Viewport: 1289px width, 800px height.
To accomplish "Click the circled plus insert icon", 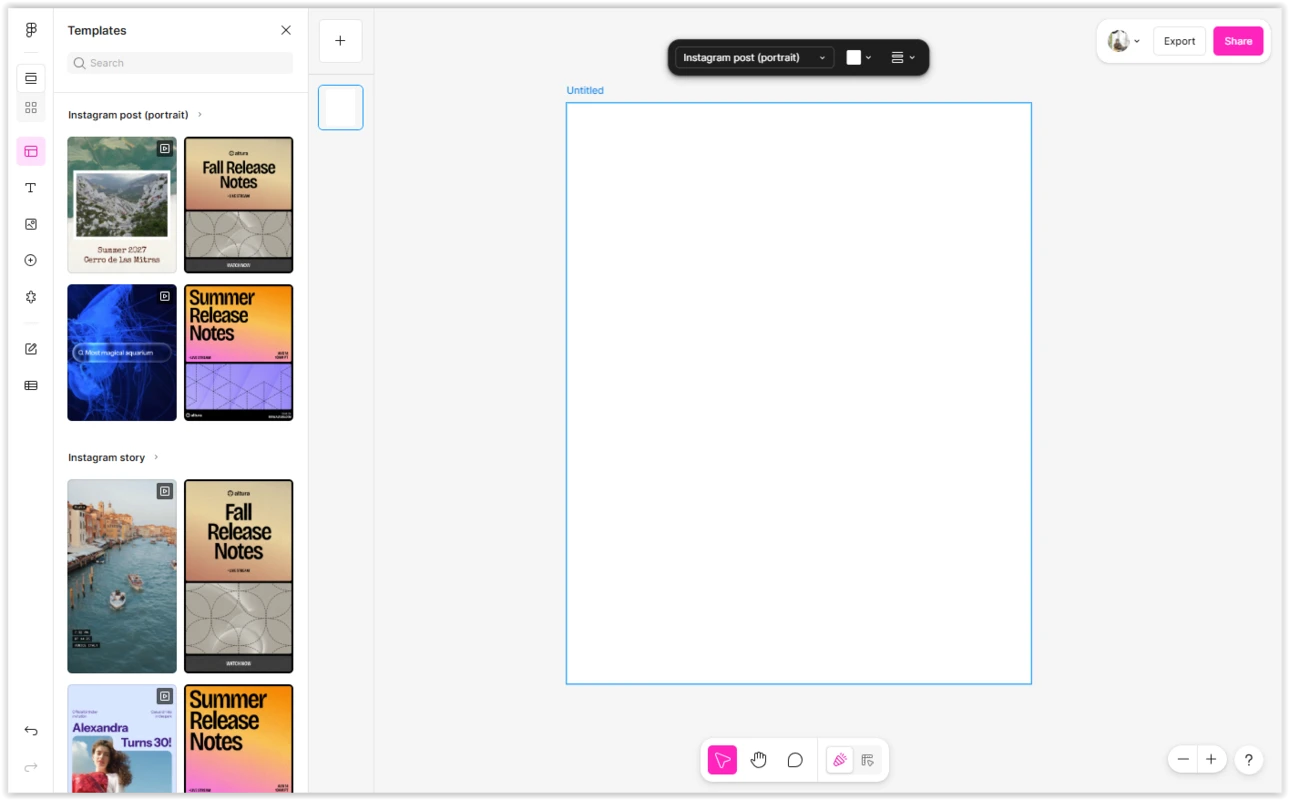I will [x=31, y=260].
